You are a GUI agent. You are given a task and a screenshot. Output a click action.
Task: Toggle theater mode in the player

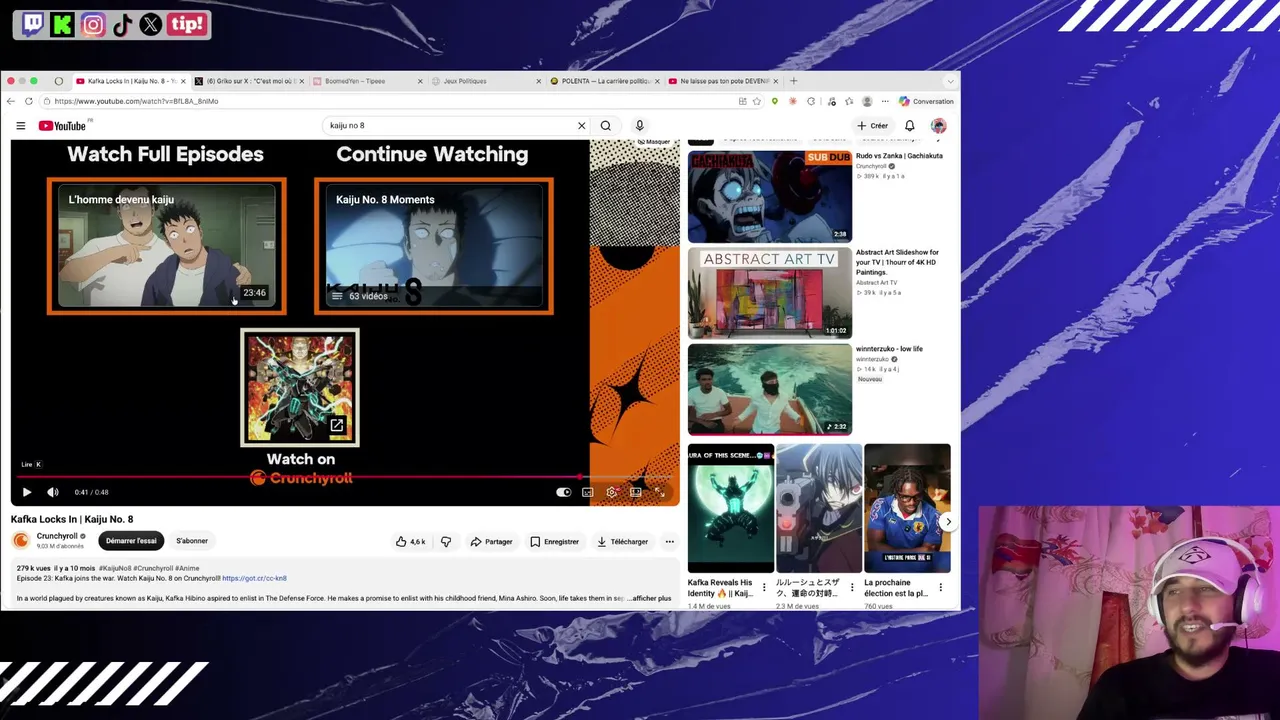(x=636, y=492)
